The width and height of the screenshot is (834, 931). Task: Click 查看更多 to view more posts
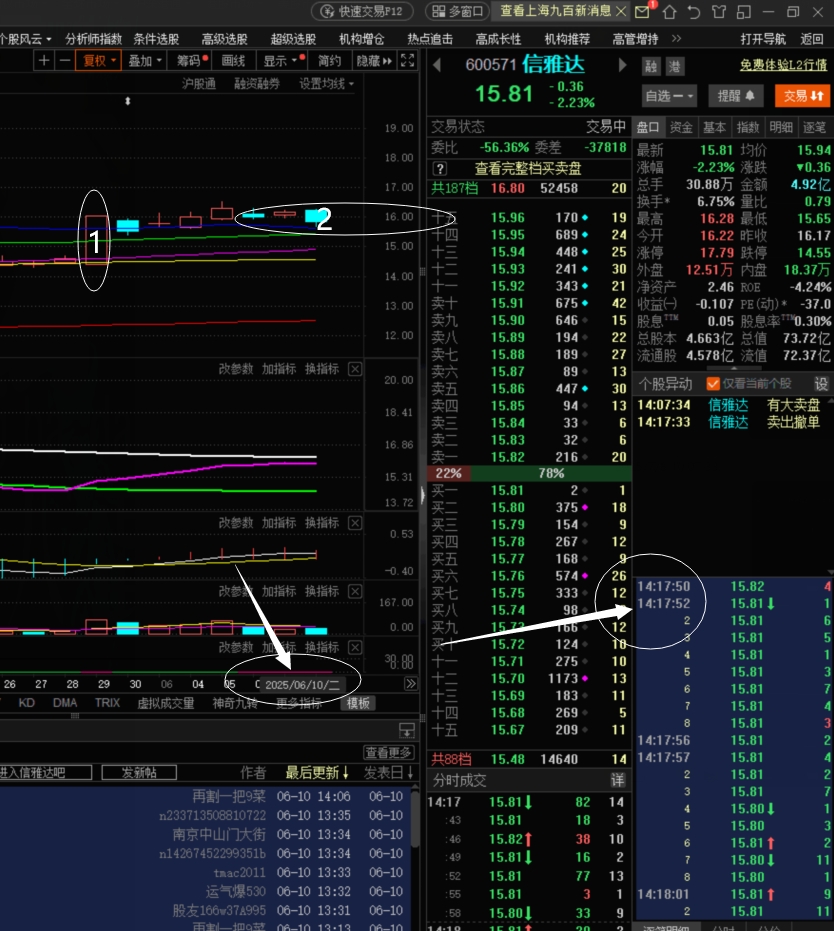click(388, 753)
